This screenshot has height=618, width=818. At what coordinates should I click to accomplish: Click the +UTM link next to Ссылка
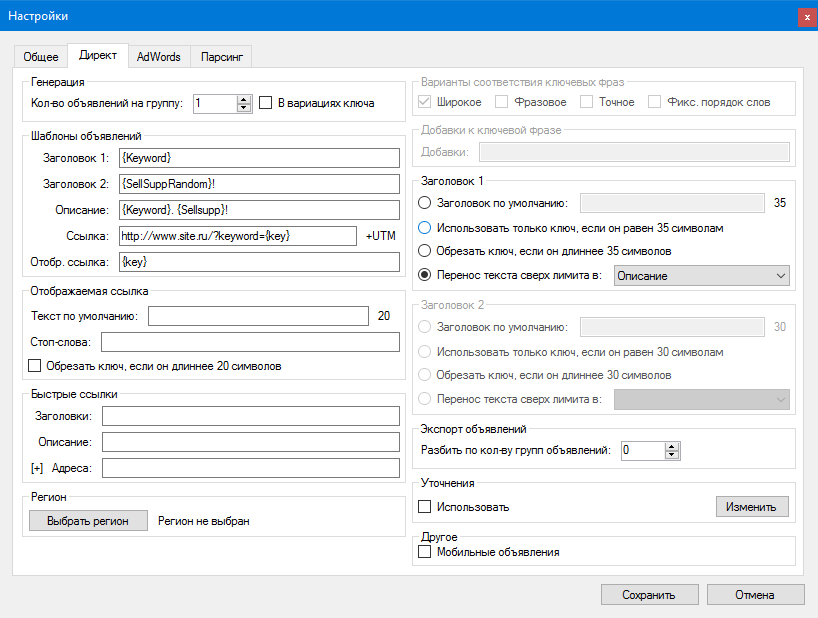[x=381, y=236]
